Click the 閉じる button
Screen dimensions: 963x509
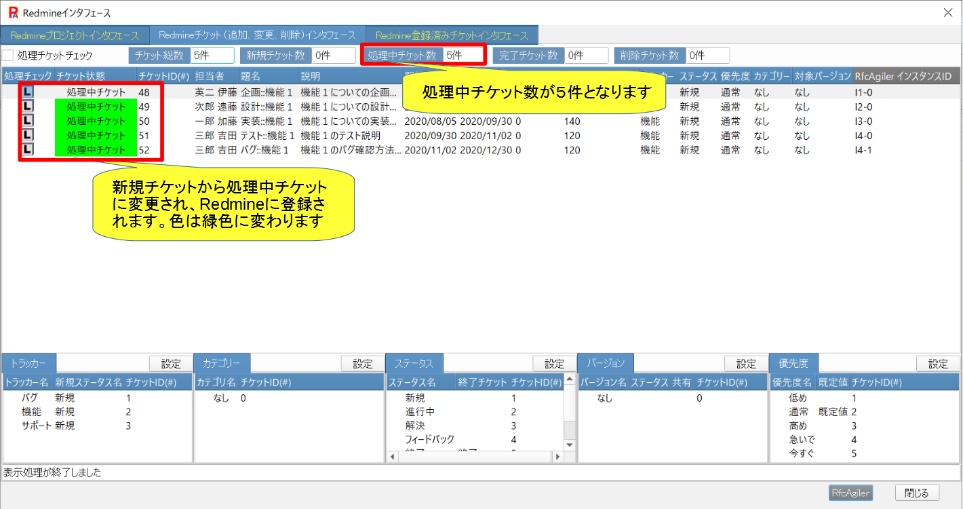pos(916,493)
